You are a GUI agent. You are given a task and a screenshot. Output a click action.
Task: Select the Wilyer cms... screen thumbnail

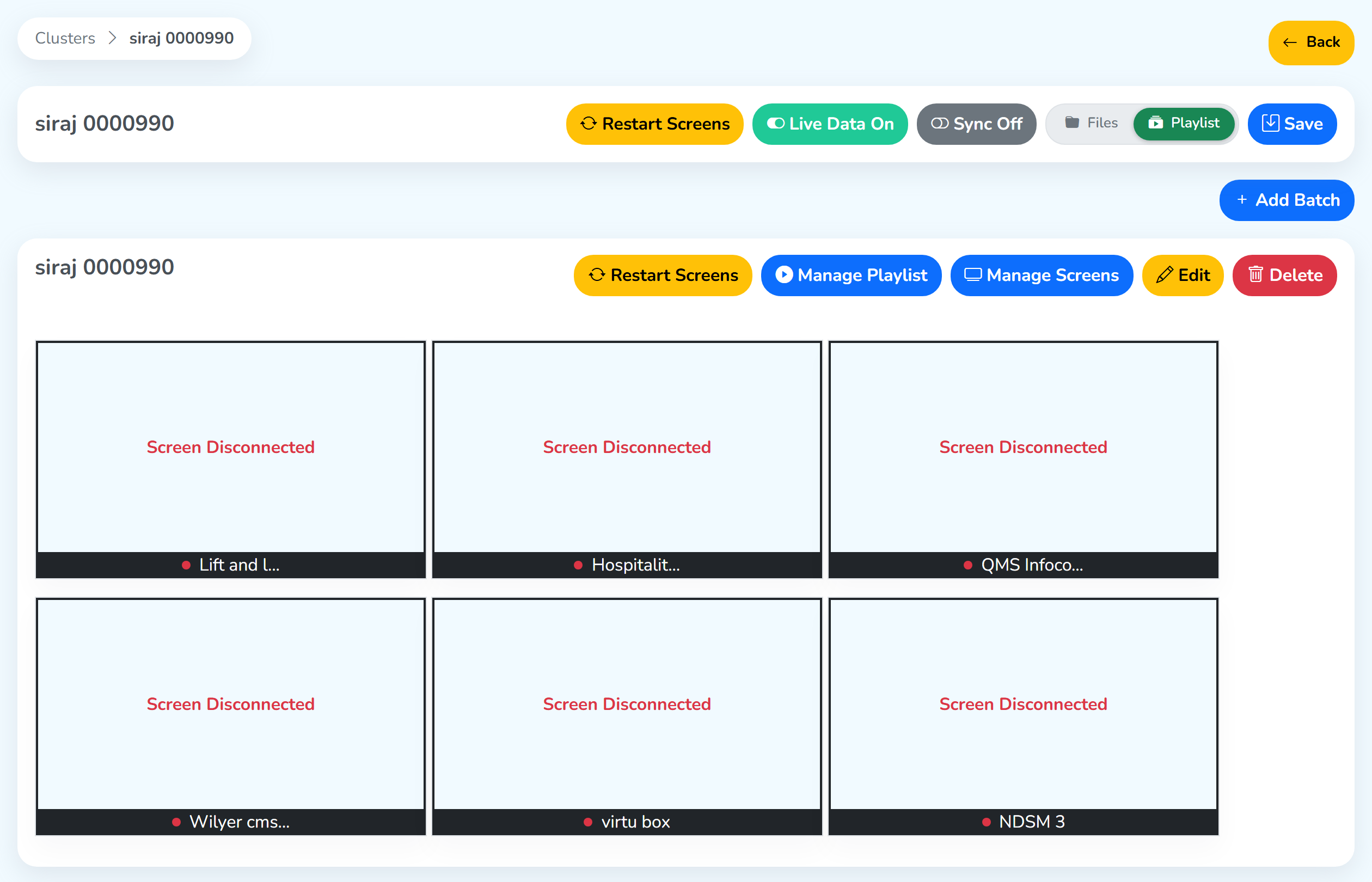tap(231, 716)
